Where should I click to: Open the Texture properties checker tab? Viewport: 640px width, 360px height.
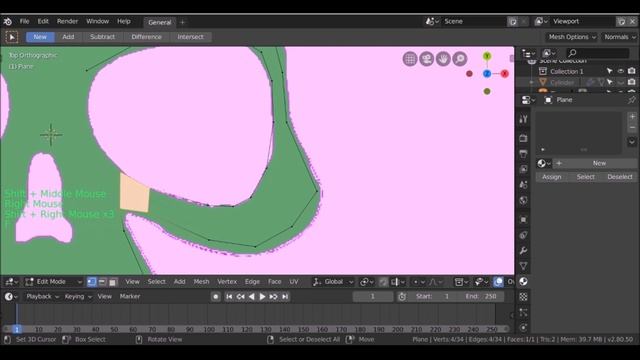523,297
